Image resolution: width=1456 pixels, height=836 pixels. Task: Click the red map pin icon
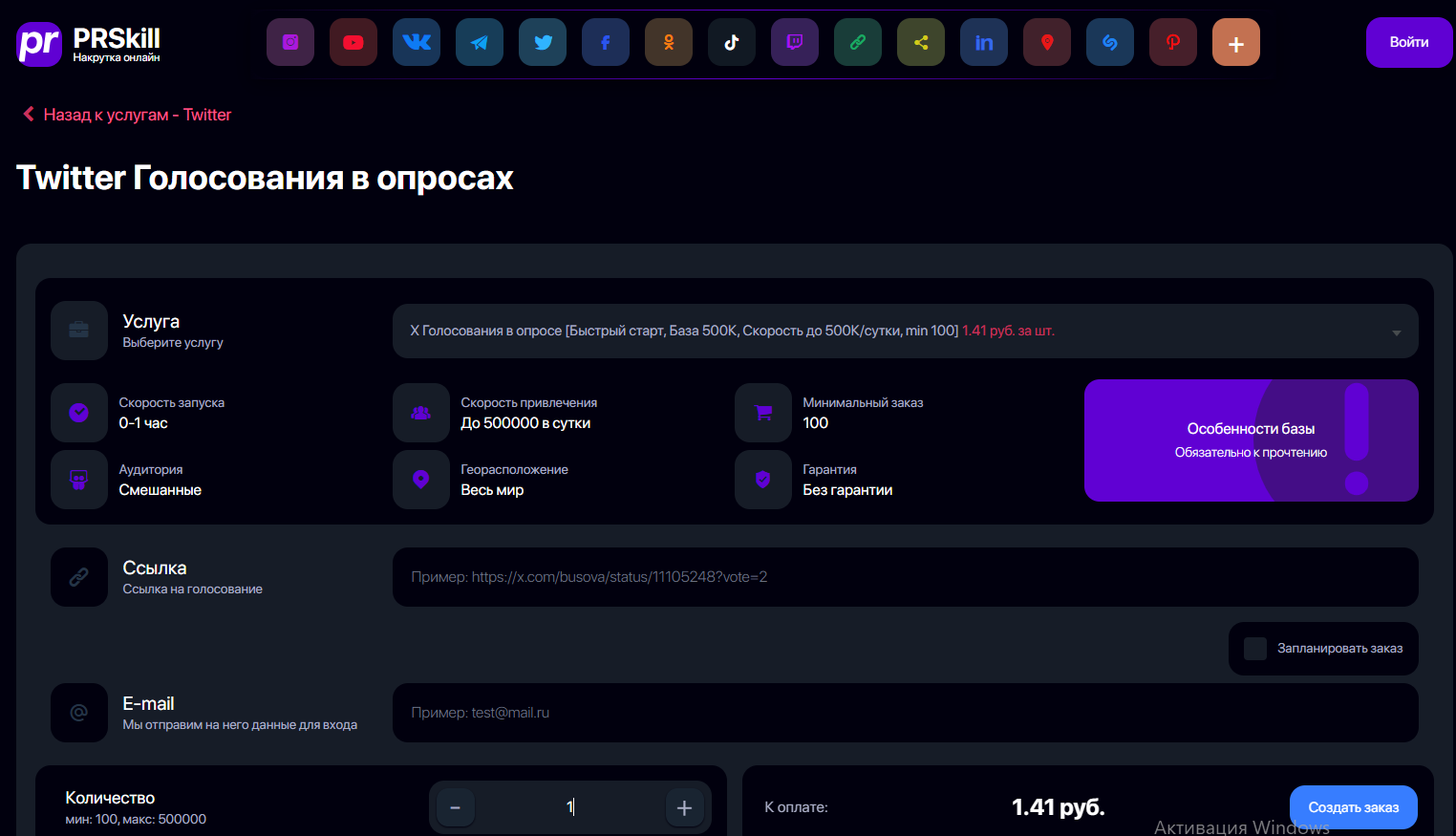pyautogui.click(x=1047, y=42)
